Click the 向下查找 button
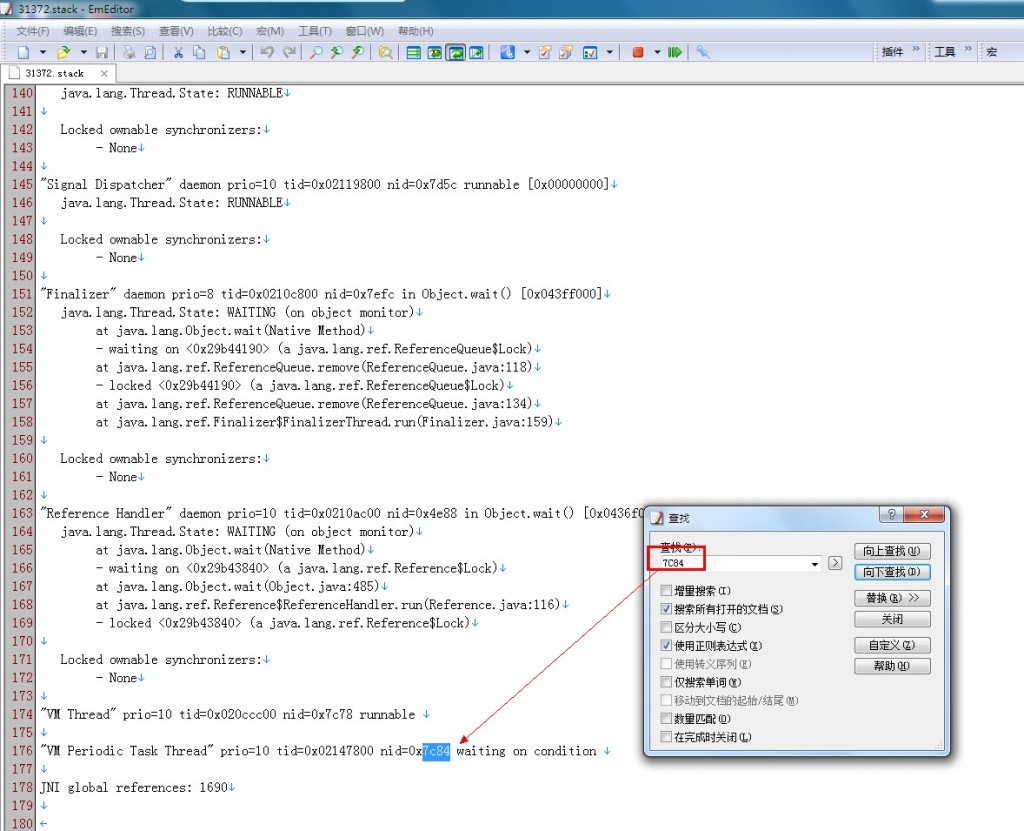The width and height of the screenshot is (1024, 831). point(892,572)
